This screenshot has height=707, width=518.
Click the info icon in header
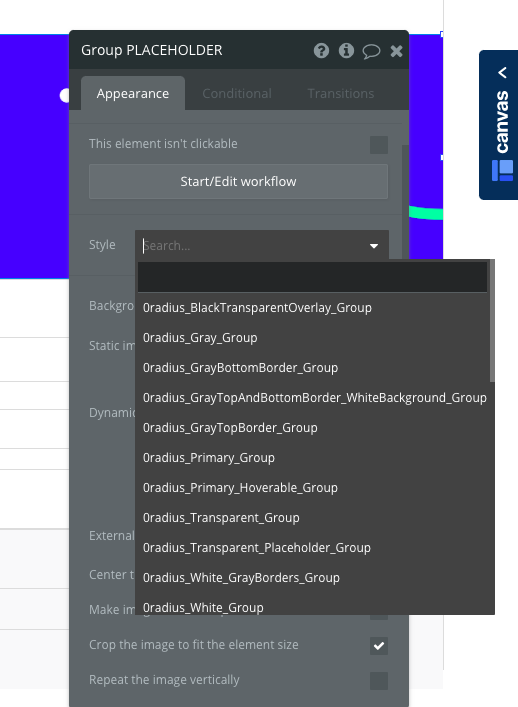346,50
